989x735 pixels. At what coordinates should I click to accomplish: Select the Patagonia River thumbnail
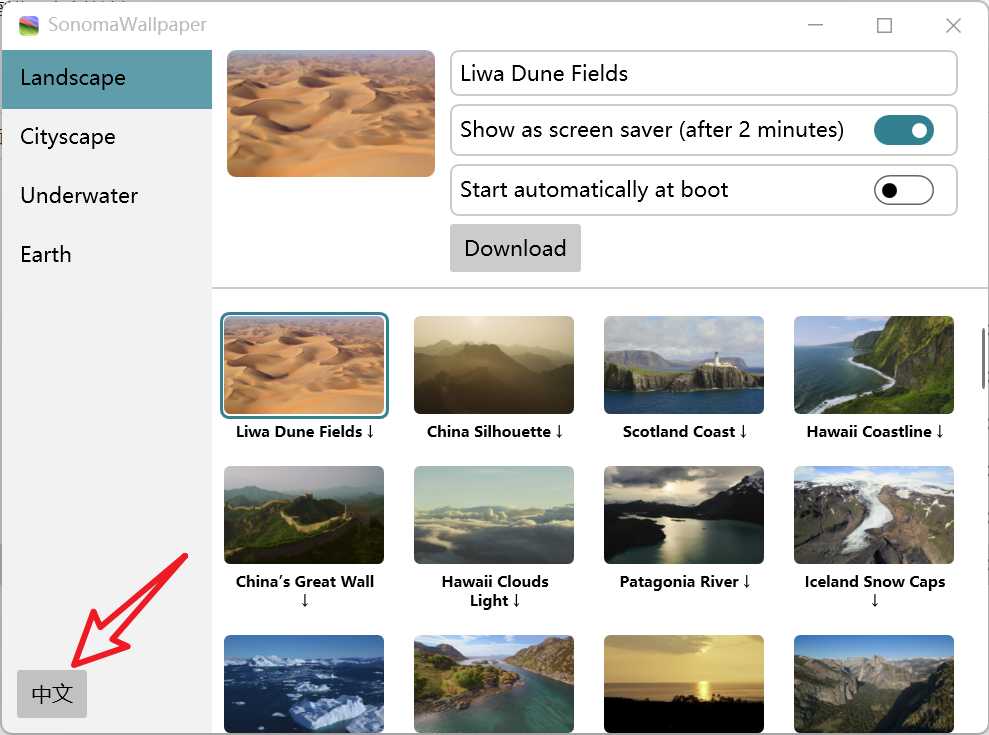click(684, 515)
